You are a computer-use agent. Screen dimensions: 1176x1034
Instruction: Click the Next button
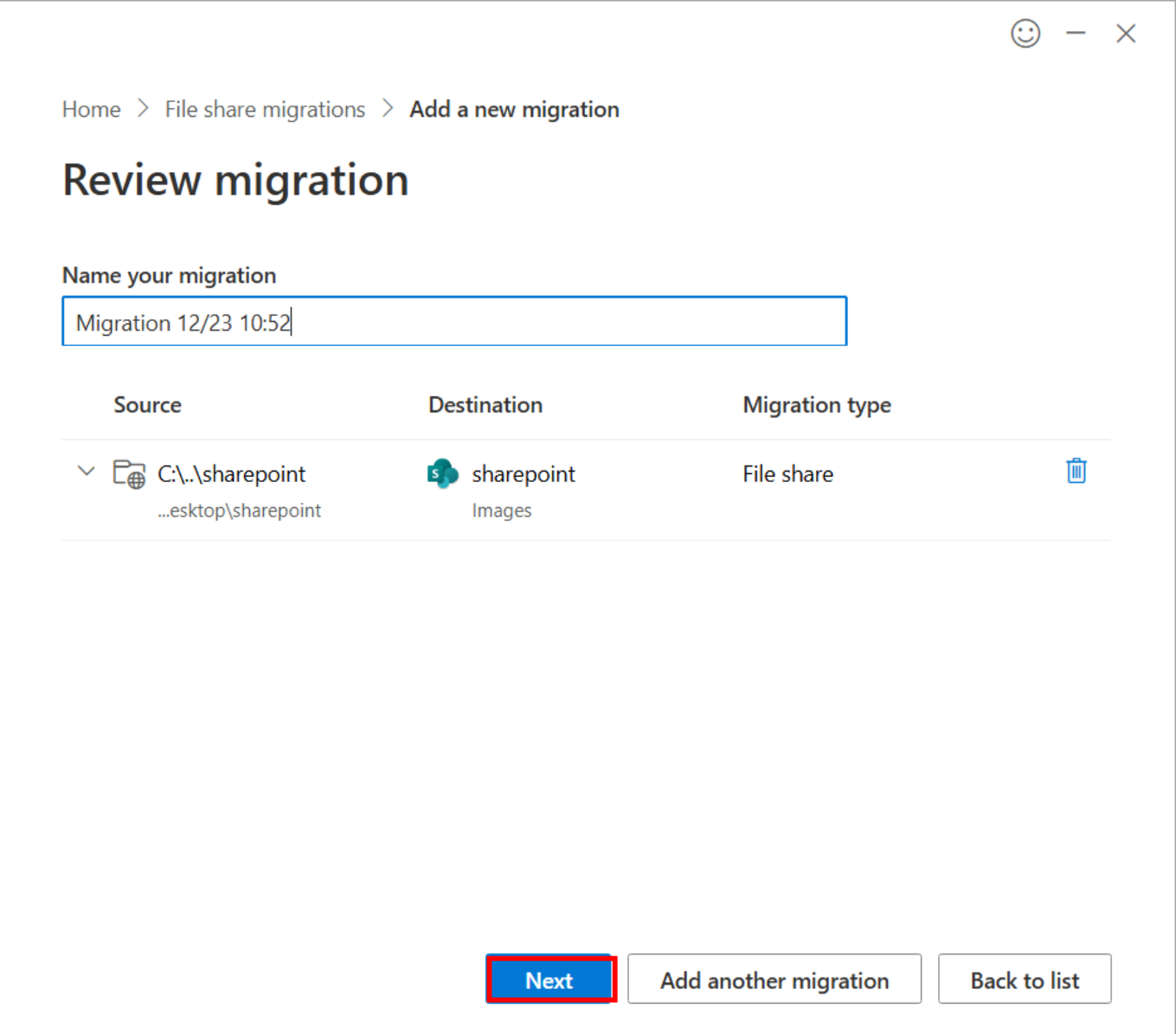(549, 980)
